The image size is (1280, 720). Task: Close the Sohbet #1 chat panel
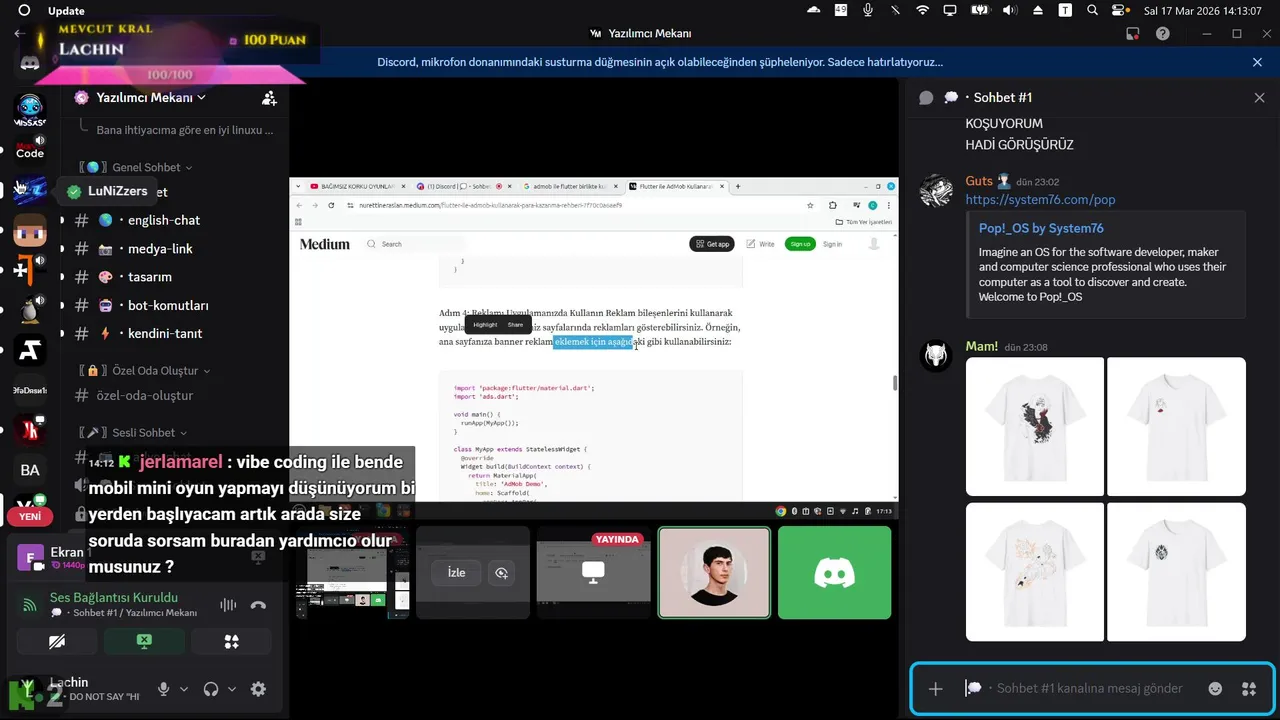pyautogui.click(x=1259, y=97)
